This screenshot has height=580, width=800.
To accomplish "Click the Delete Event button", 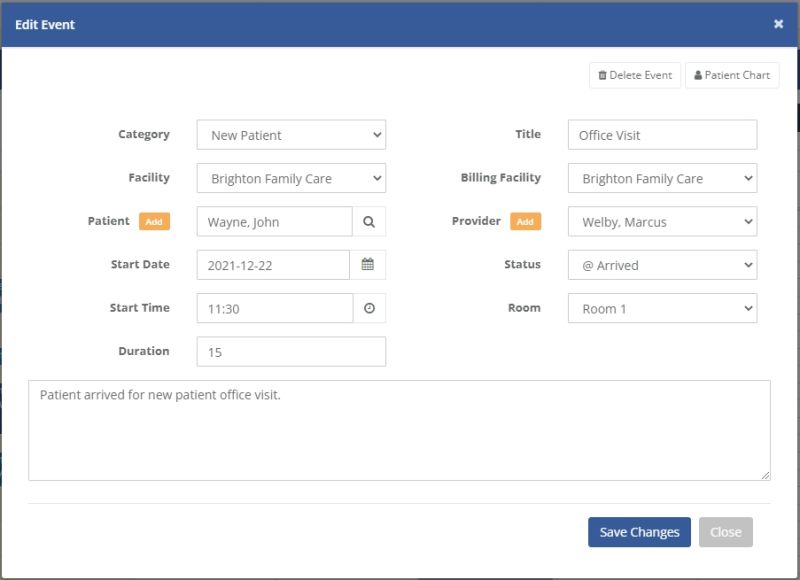I will coord(635,75).
